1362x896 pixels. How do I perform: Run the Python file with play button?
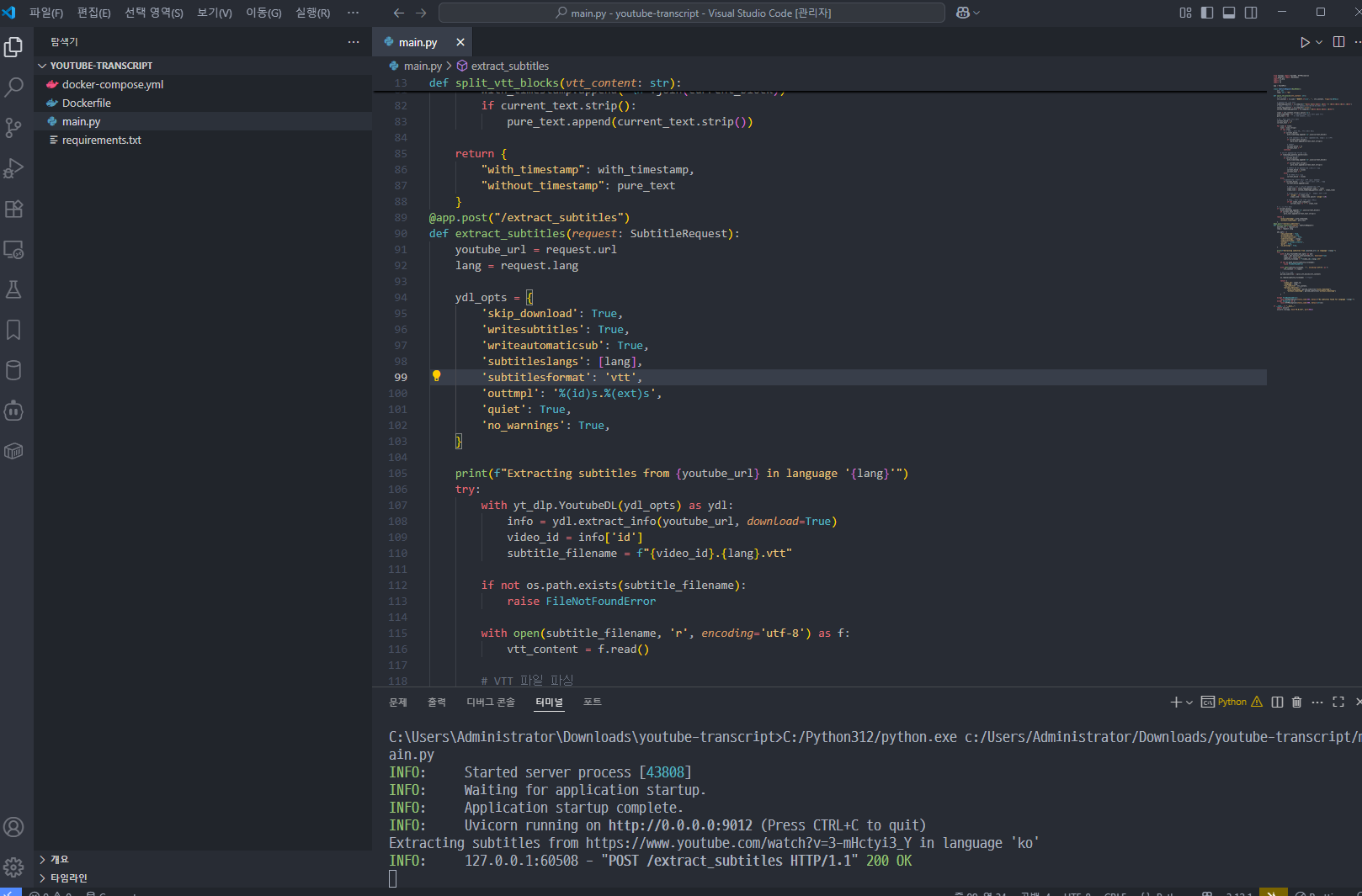pos(1304,42)
